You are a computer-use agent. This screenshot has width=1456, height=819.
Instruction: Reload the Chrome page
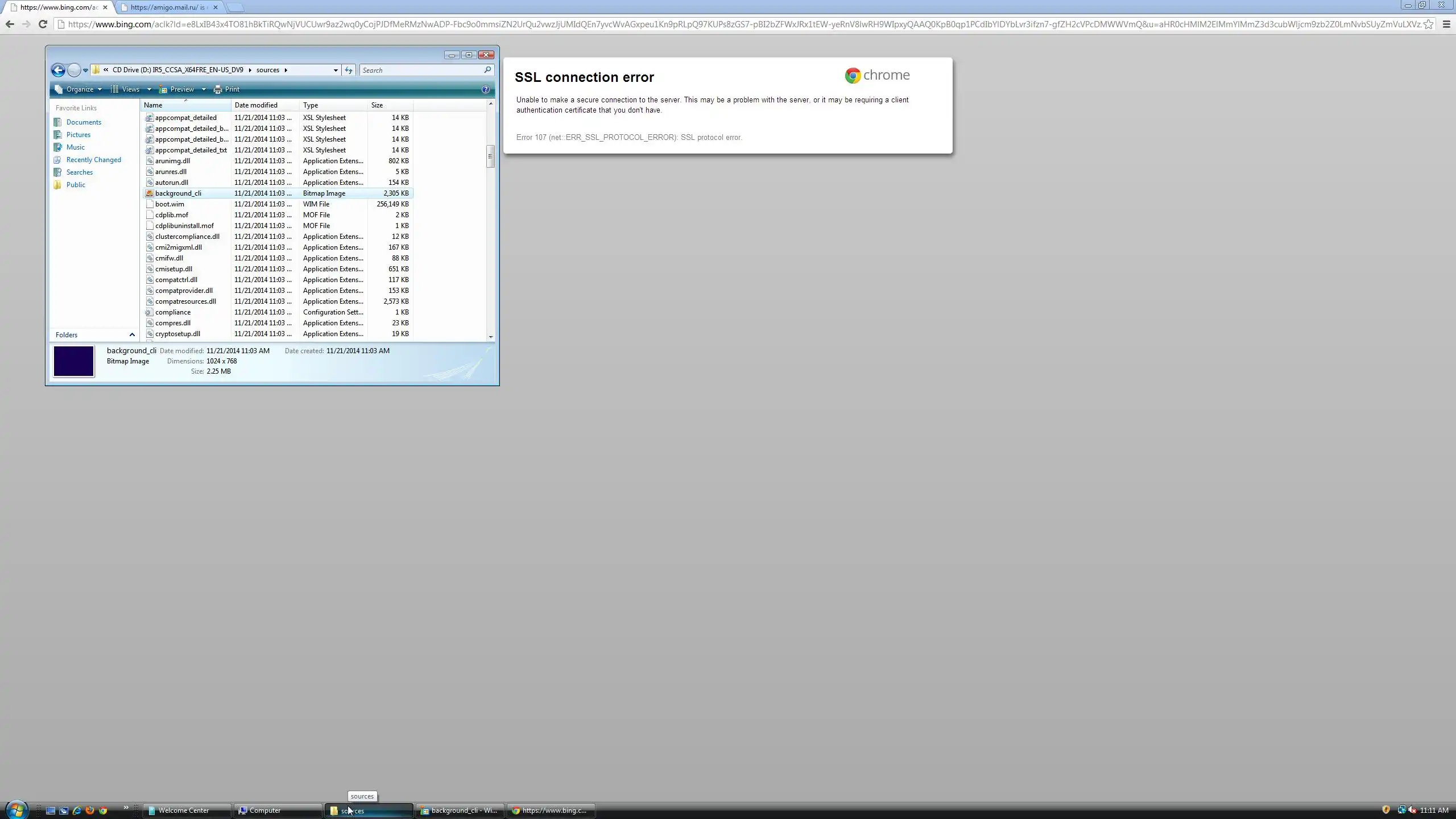point(43,24)
